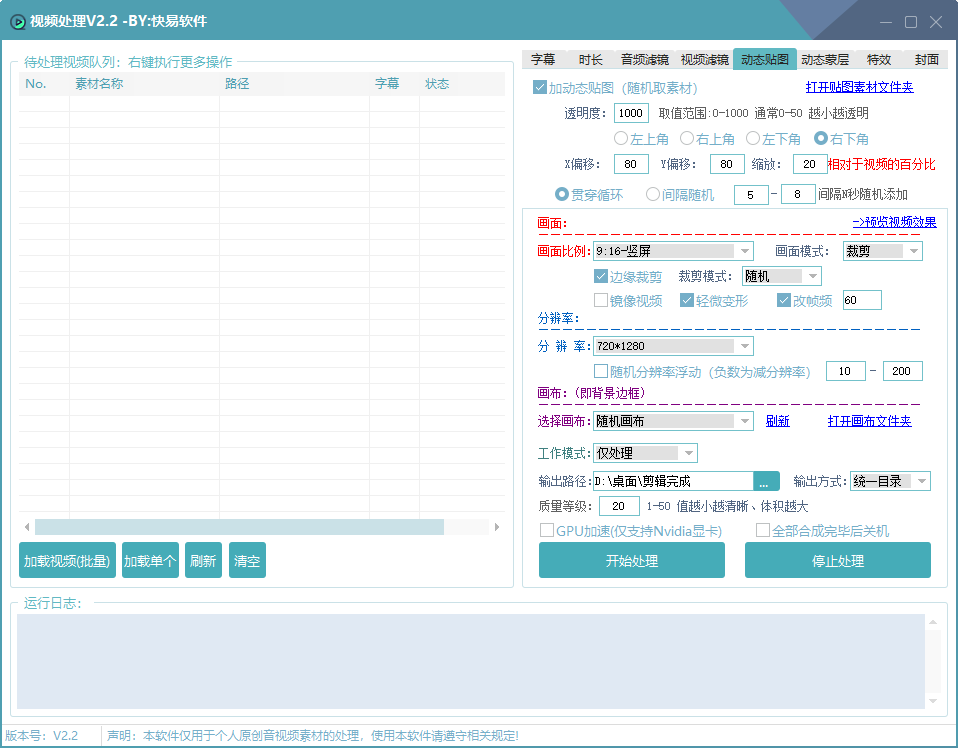Enable GPU加速 checkbox
The height and width of the screenshot is (748, 958).
547,531
